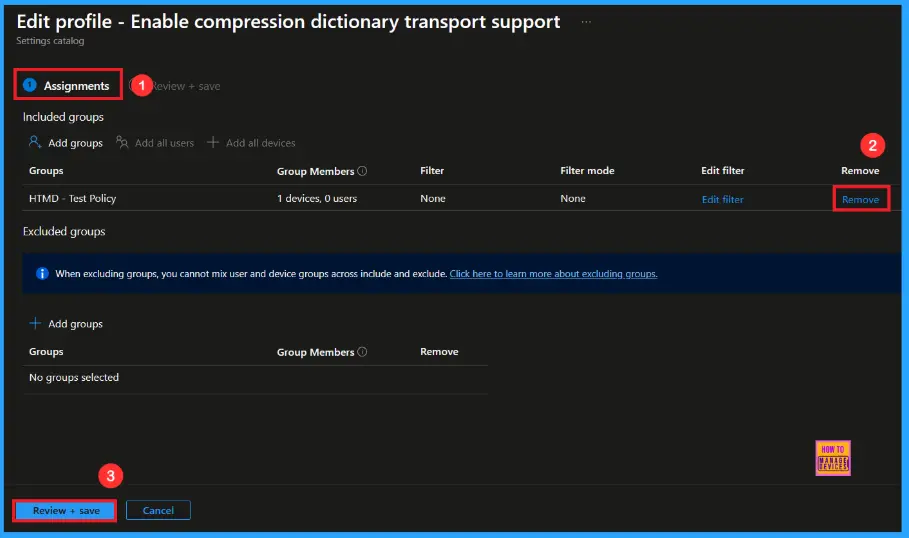Viewport: 909px width, 538px height.
Task: Click the plus icon under Excluded groups
Action: (35, 323)
